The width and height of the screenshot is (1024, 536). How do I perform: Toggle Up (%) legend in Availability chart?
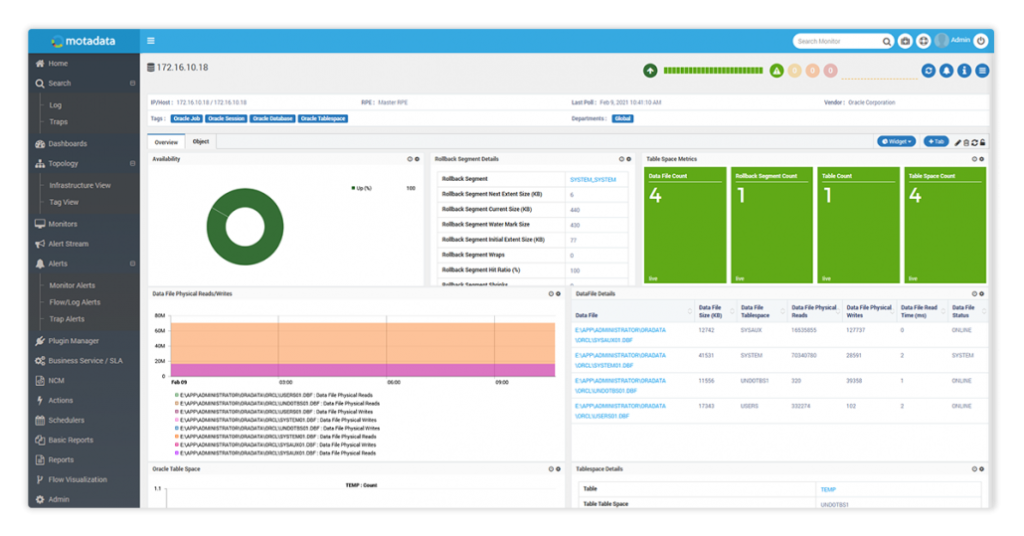(x=361, y=188)
